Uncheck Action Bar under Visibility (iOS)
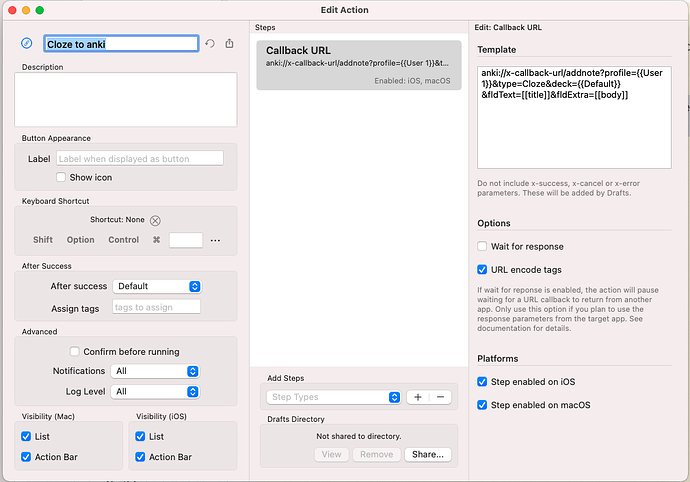This screenshot has width=690, height=482. click(140, 457)
